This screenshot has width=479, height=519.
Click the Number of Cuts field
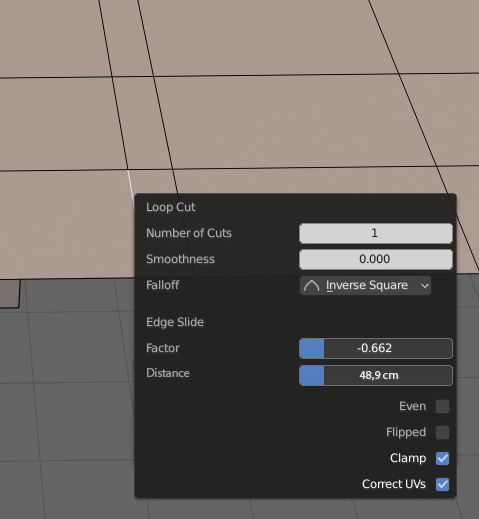[376, 233]
